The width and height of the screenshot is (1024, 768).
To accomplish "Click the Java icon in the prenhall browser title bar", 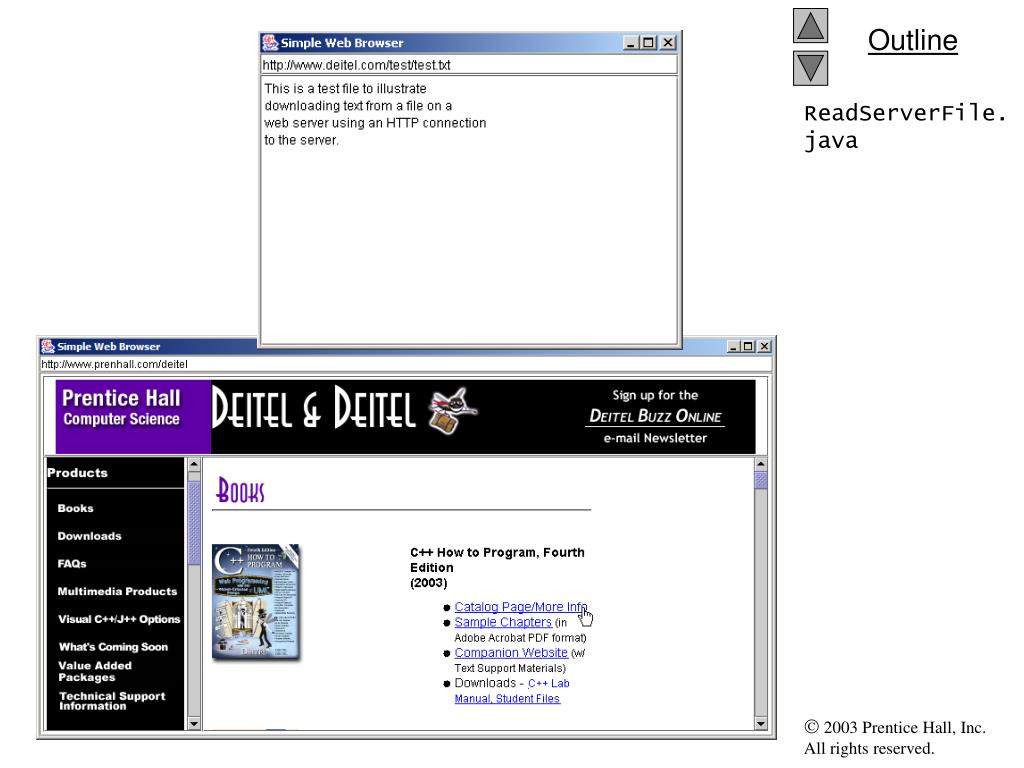I will coord(48,346).
